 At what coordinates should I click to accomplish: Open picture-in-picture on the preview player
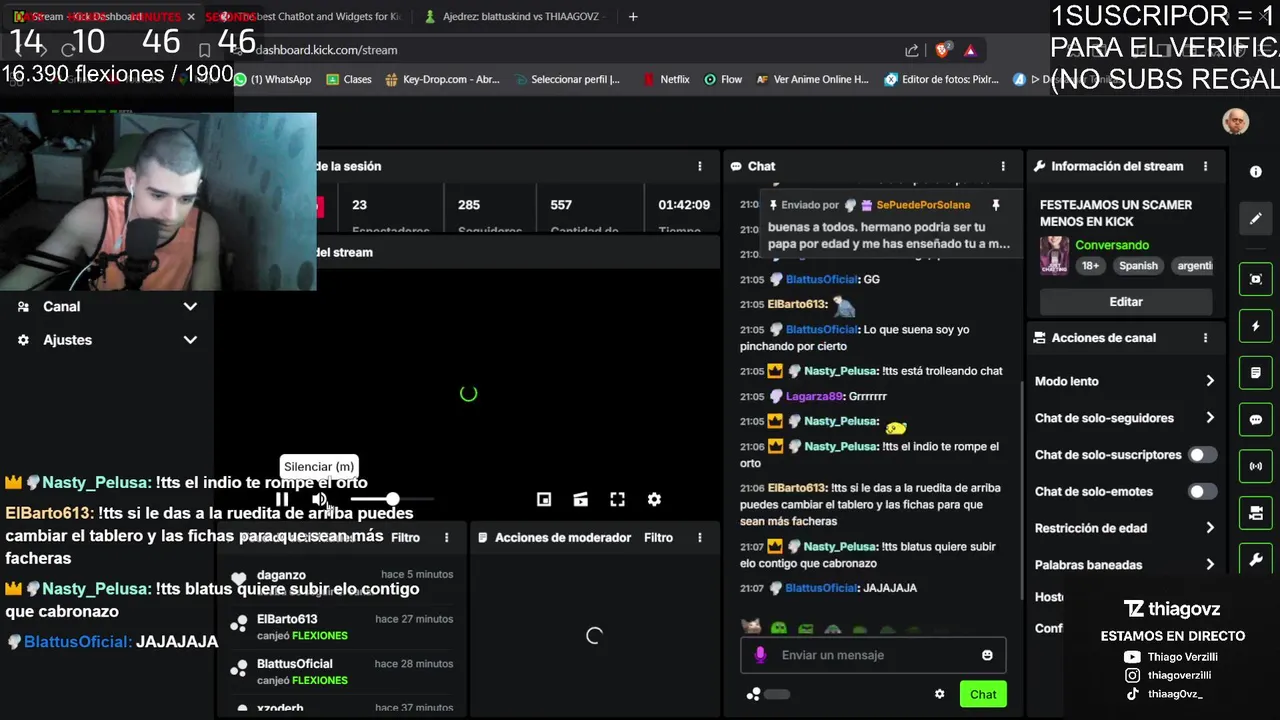pyautogui.click(x=544, y=499)
